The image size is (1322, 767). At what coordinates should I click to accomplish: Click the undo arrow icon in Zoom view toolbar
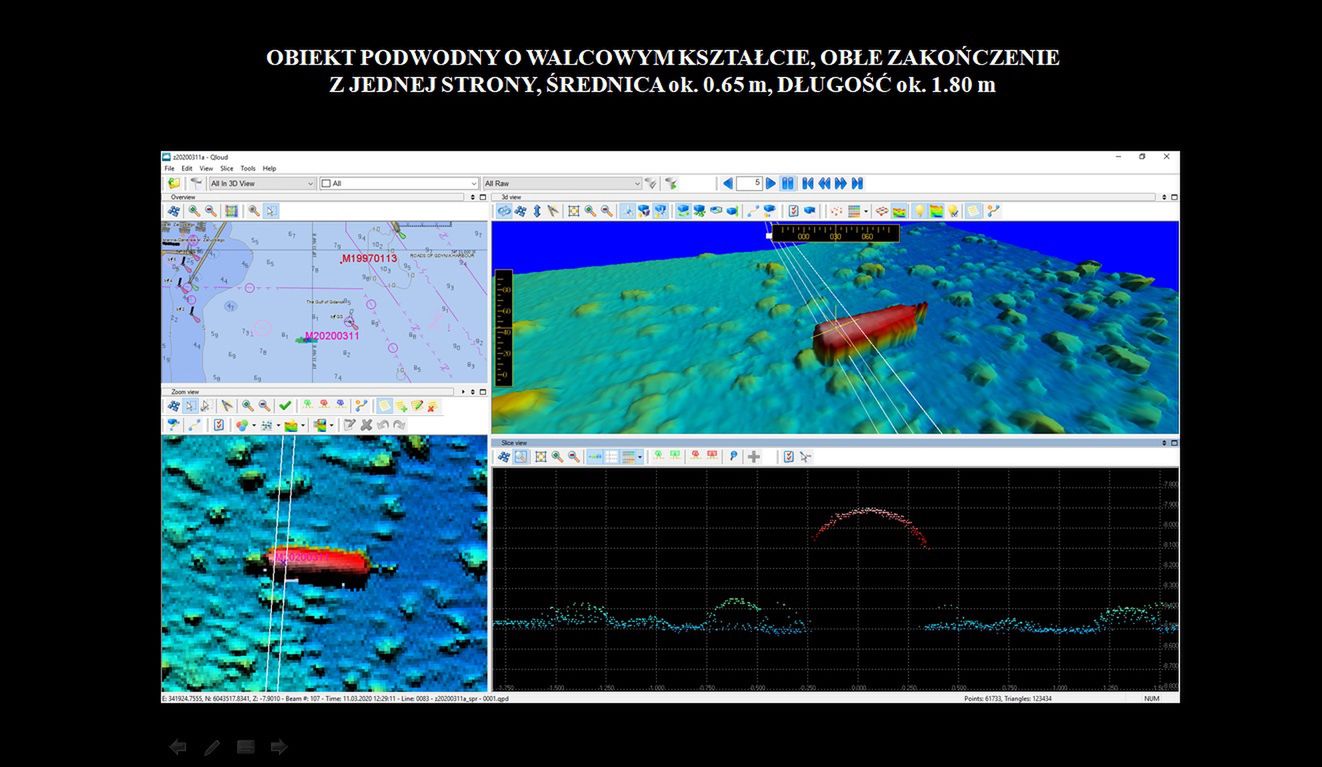[x=383, y=425]
